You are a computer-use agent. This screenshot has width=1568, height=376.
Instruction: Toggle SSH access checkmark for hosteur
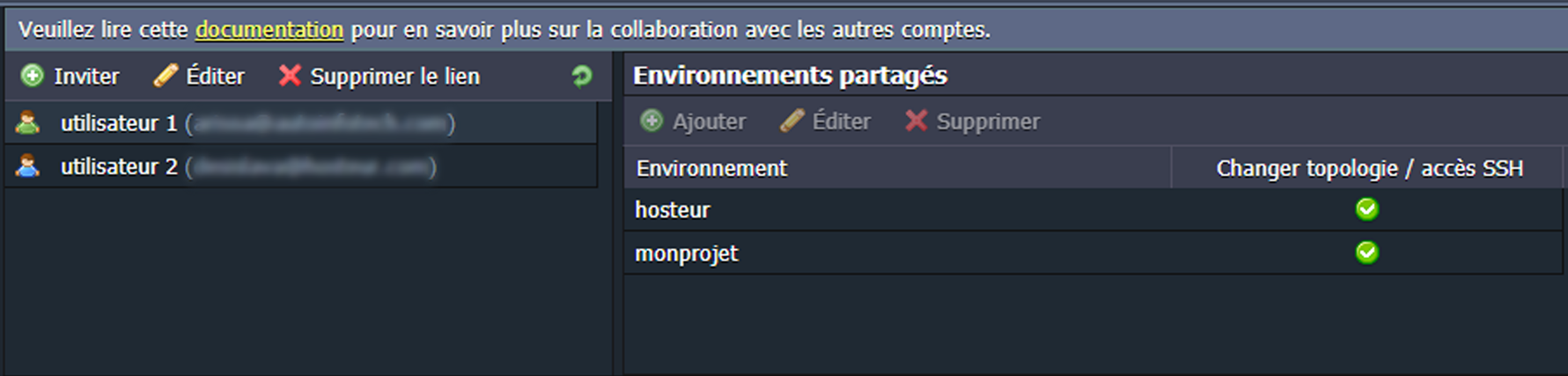(1366, 209)
